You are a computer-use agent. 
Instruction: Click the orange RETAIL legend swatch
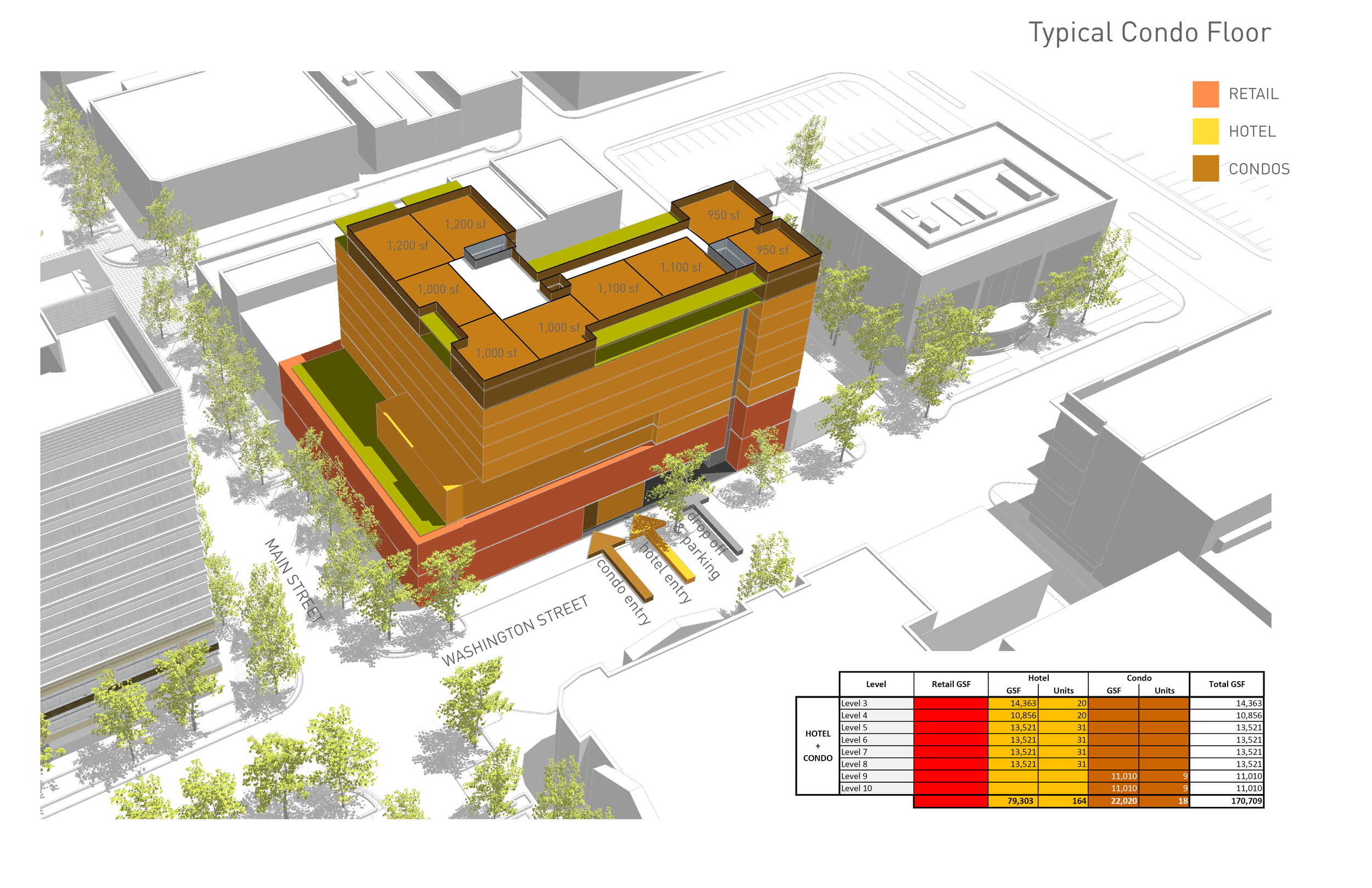(x=1205, y=94)
